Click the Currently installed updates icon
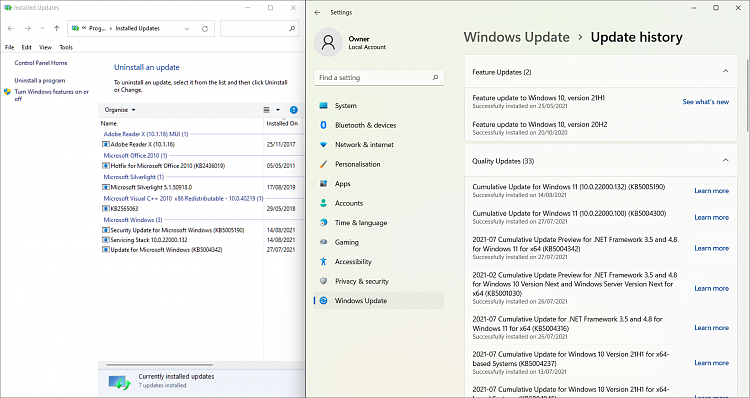 coord(120,382)
